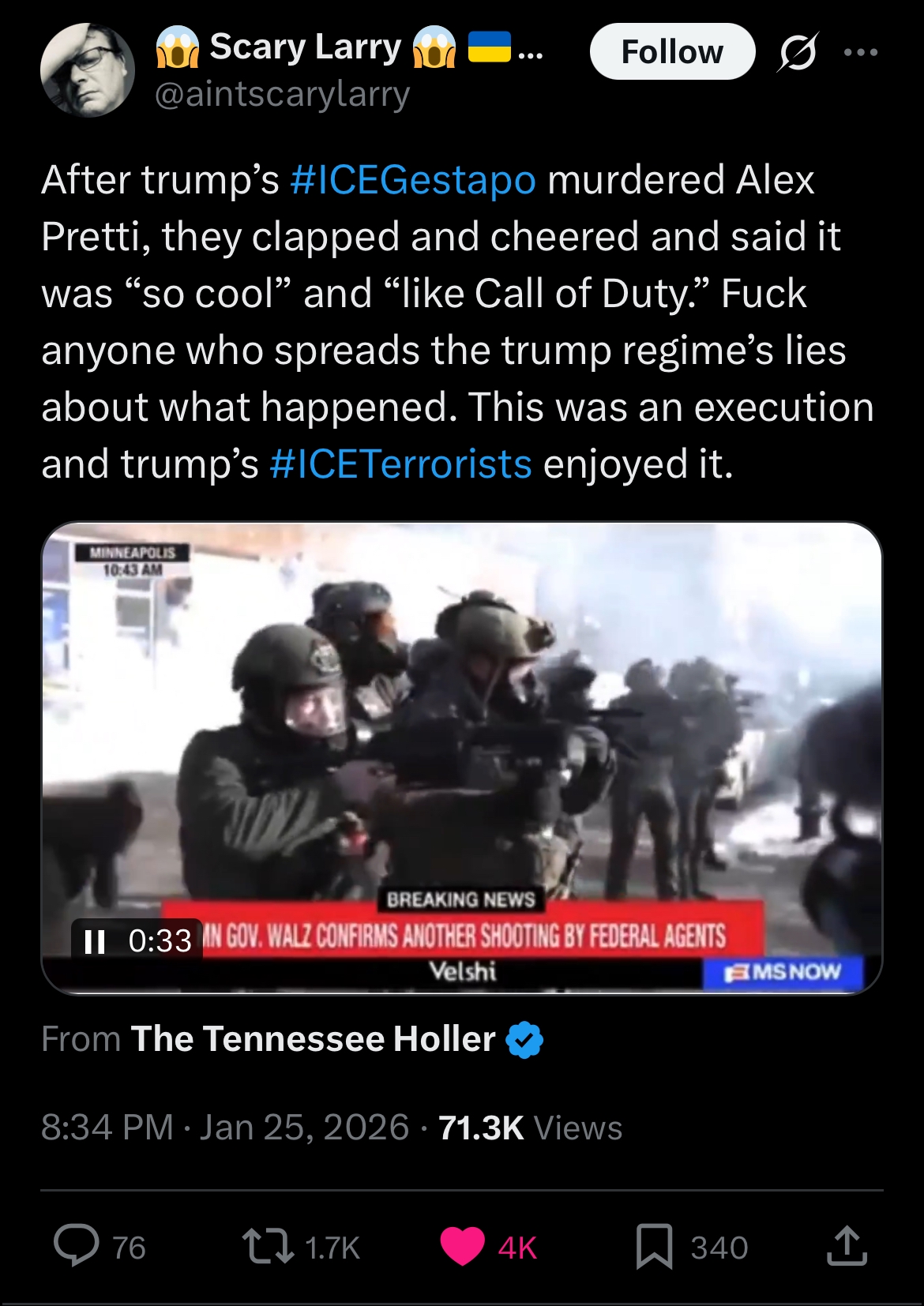
Task: Open the MSNOW news video fullscreen
Action: tap(461, 757)
